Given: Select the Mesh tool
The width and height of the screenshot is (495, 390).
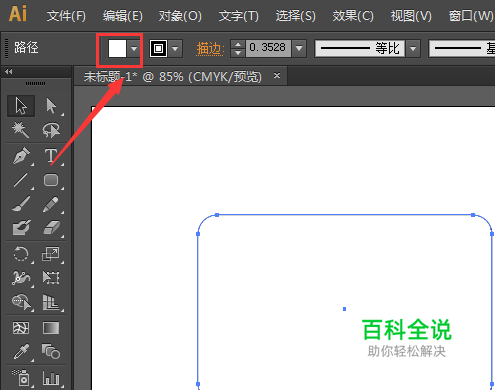Looking at the screenshot, I should pyautogui.click(x=21, y=328).
